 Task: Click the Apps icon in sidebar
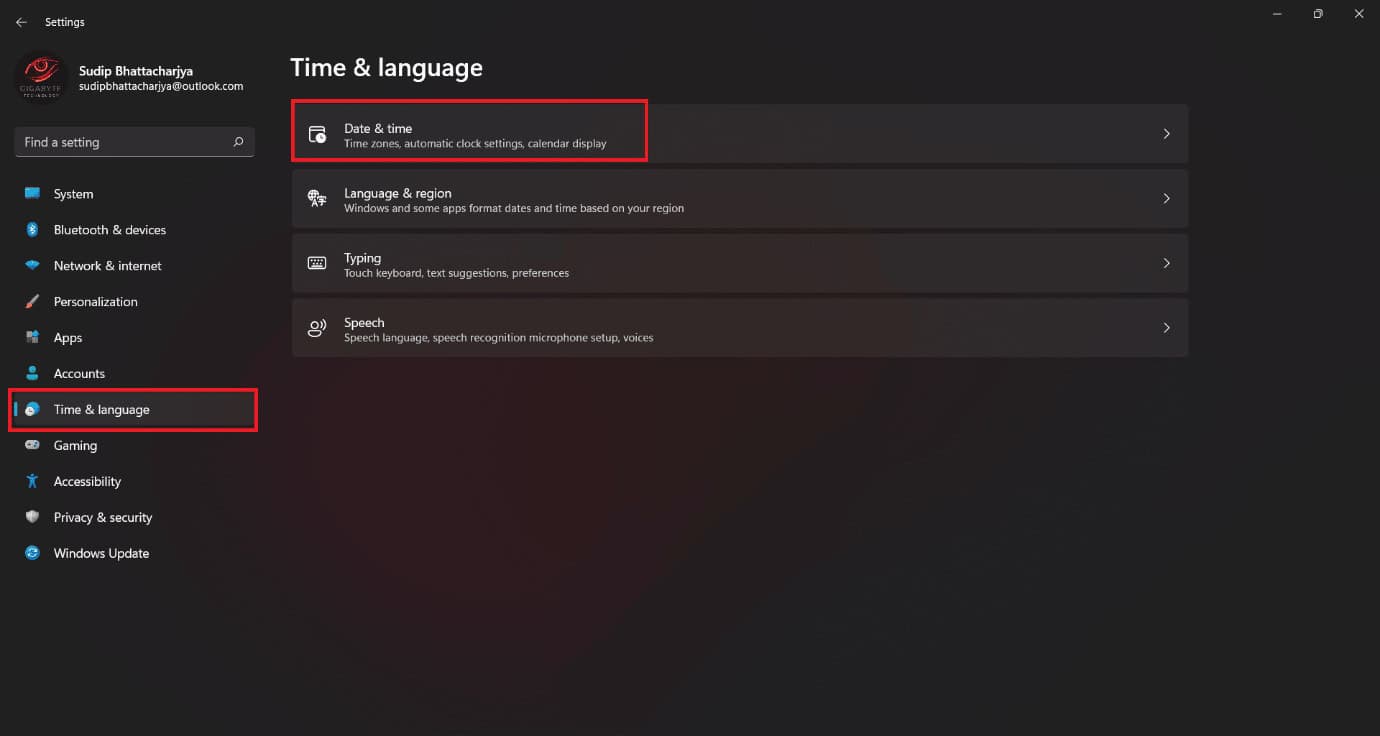pos(33,338)
